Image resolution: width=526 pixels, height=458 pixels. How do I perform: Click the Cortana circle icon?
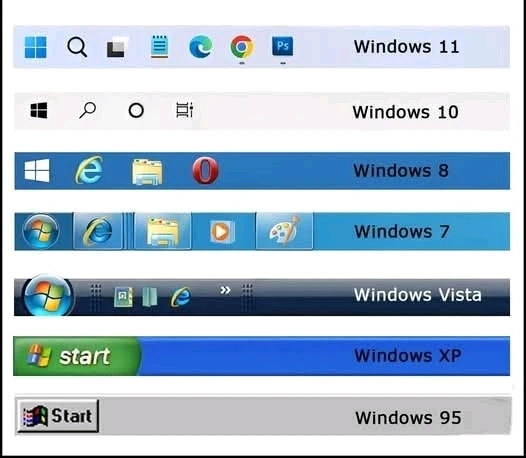tap(136, 110)
